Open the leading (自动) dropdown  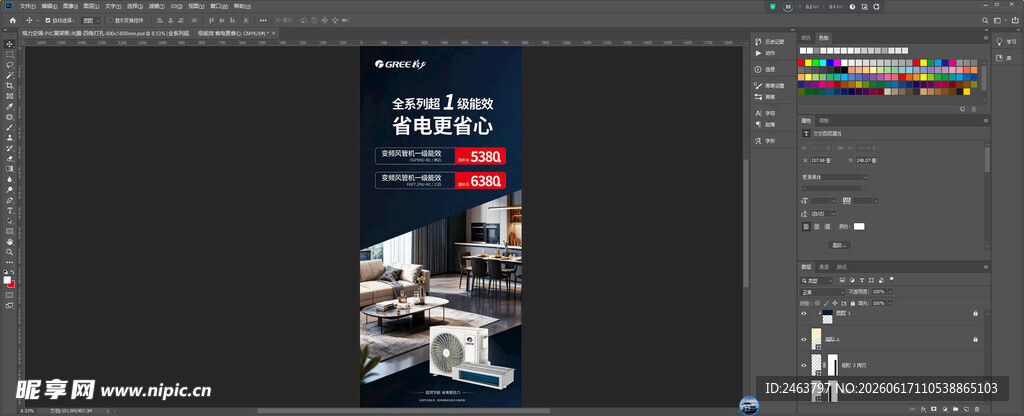pos(833,214)
